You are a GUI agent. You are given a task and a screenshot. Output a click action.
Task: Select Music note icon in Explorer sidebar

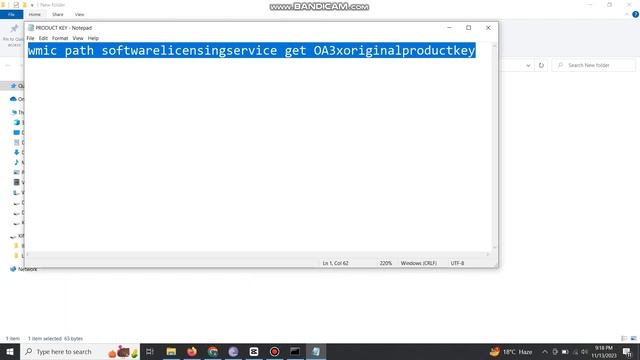(16, 162)
